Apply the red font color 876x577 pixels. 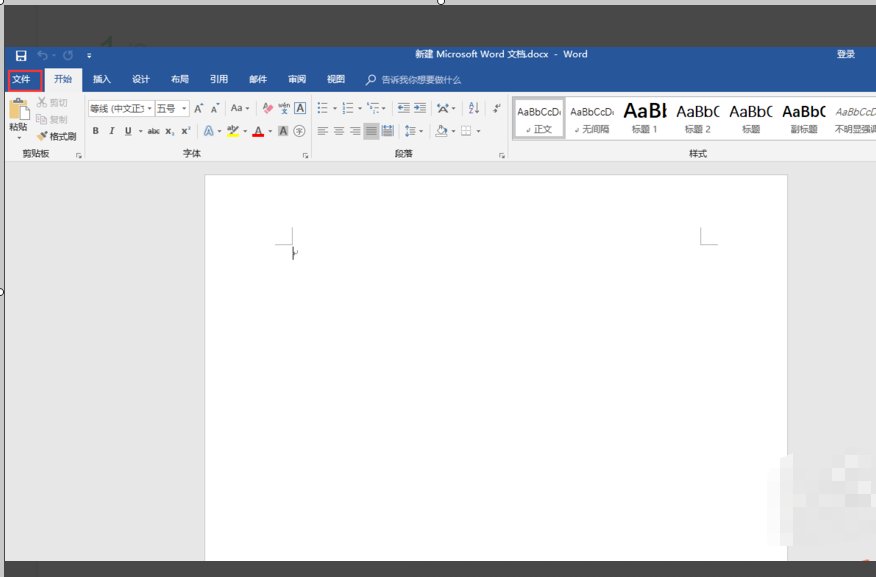[257, 131]
